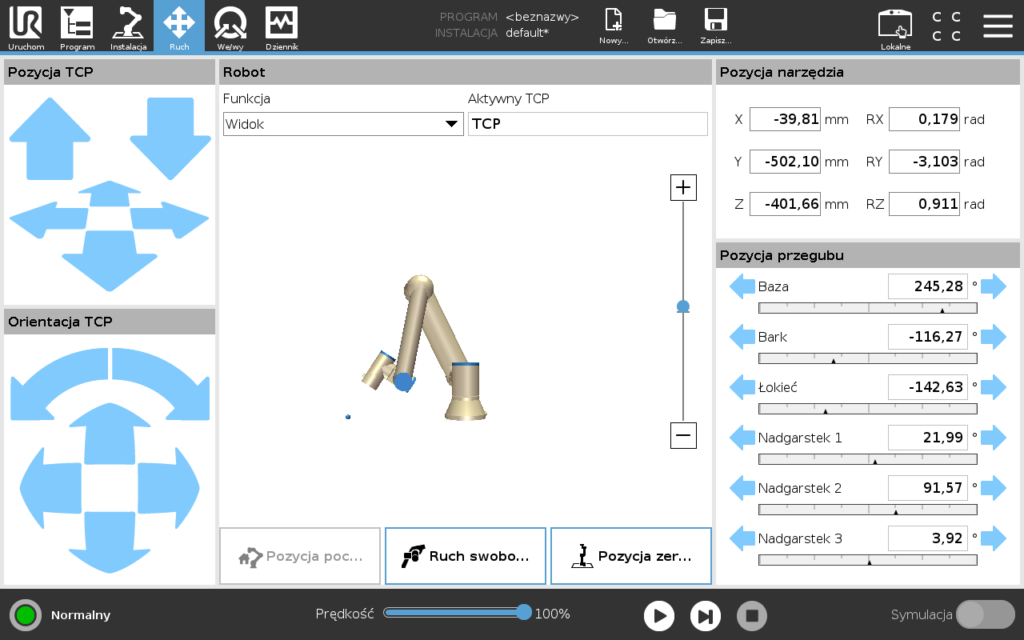1024x640 pixels.
Task: Open the We/wy (I/O) tab
Action: (230, 26)
